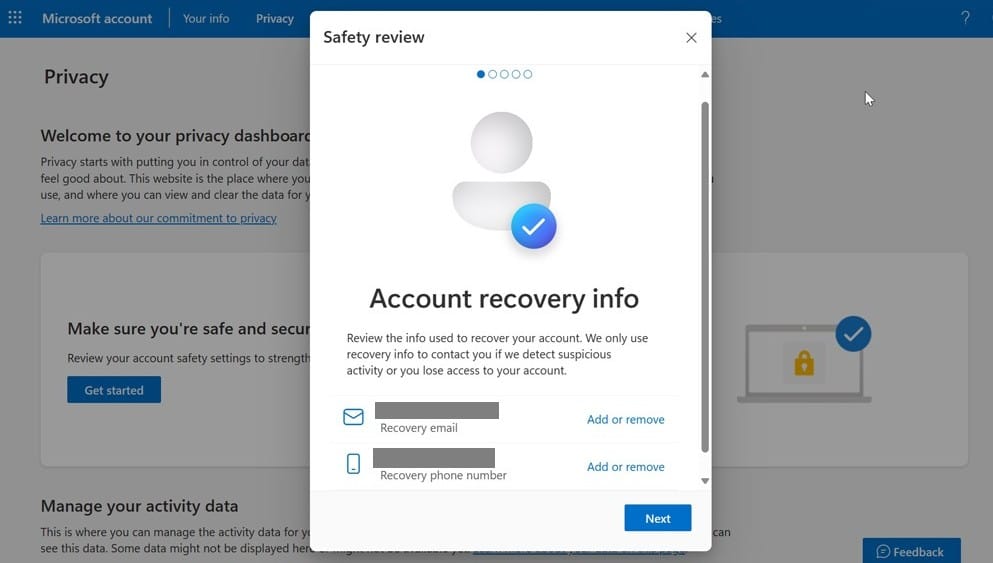Viewport: 993px width, 563px height.
Task: Open the Feedback button
Action: (x=911, y=551)
